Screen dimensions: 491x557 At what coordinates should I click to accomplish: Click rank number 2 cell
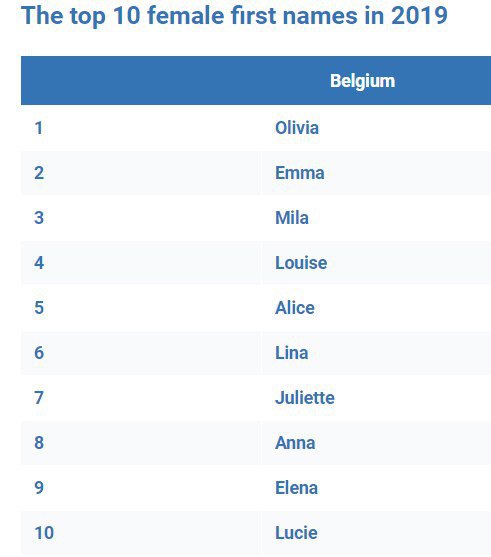(141, 173)
